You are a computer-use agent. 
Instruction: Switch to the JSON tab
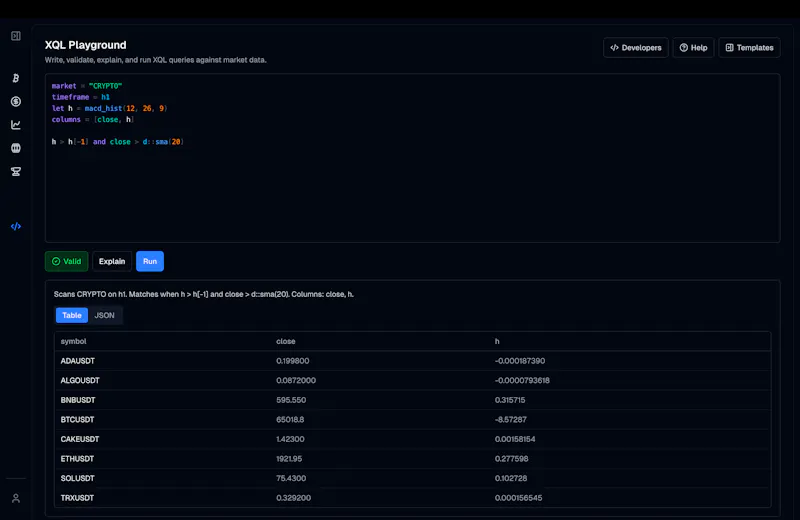coord(105,315)
